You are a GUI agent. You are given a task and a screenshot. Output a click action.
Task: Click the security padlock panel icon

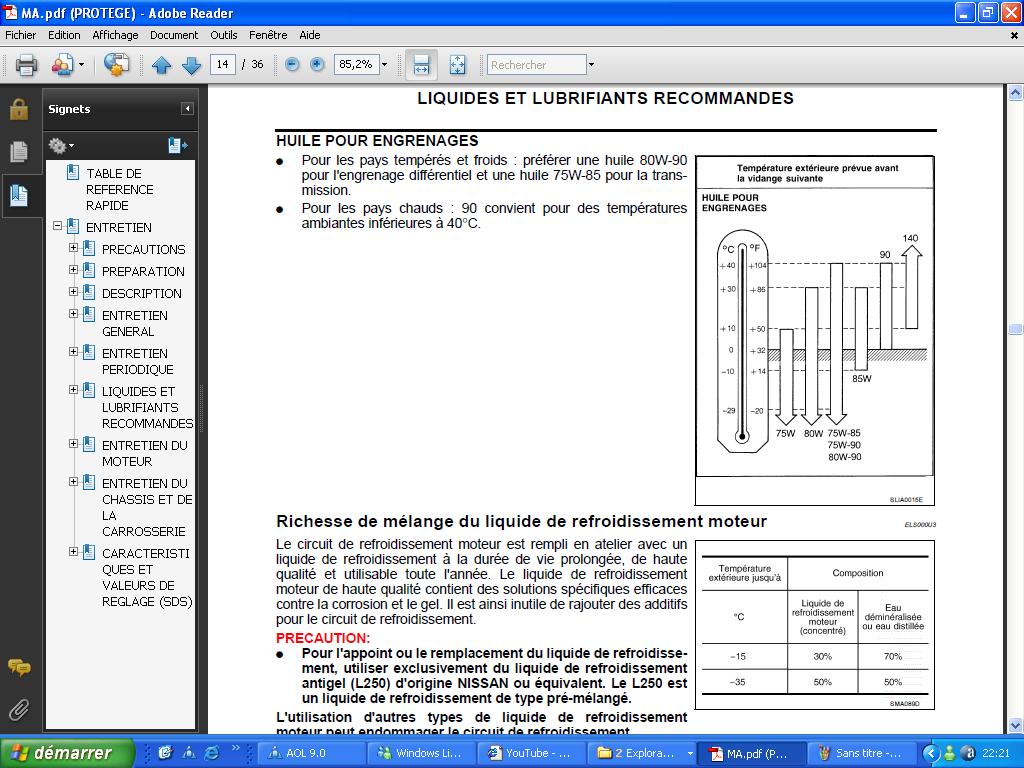18,110
